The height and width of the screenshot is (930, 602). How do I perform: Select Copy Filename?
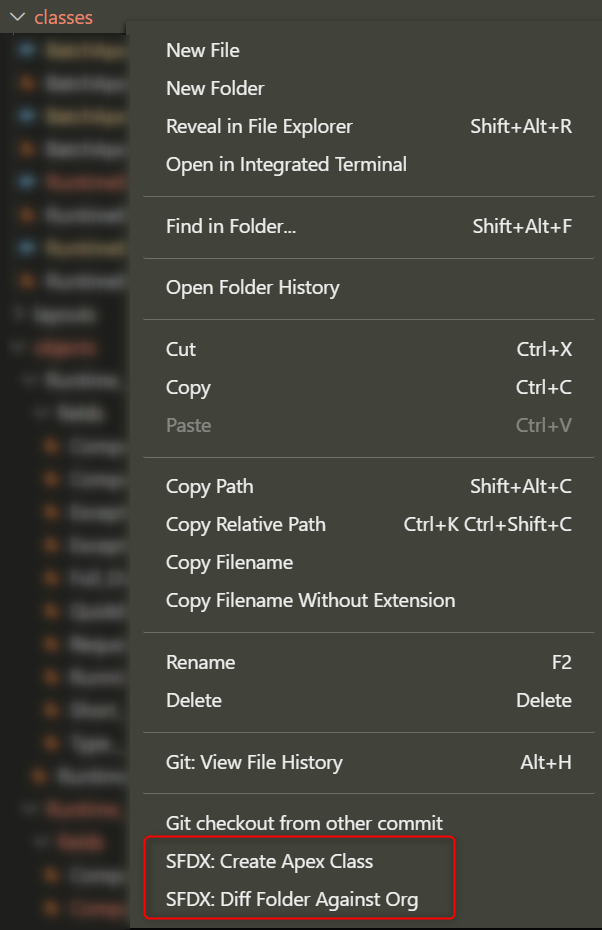click(x=229, y=562)
